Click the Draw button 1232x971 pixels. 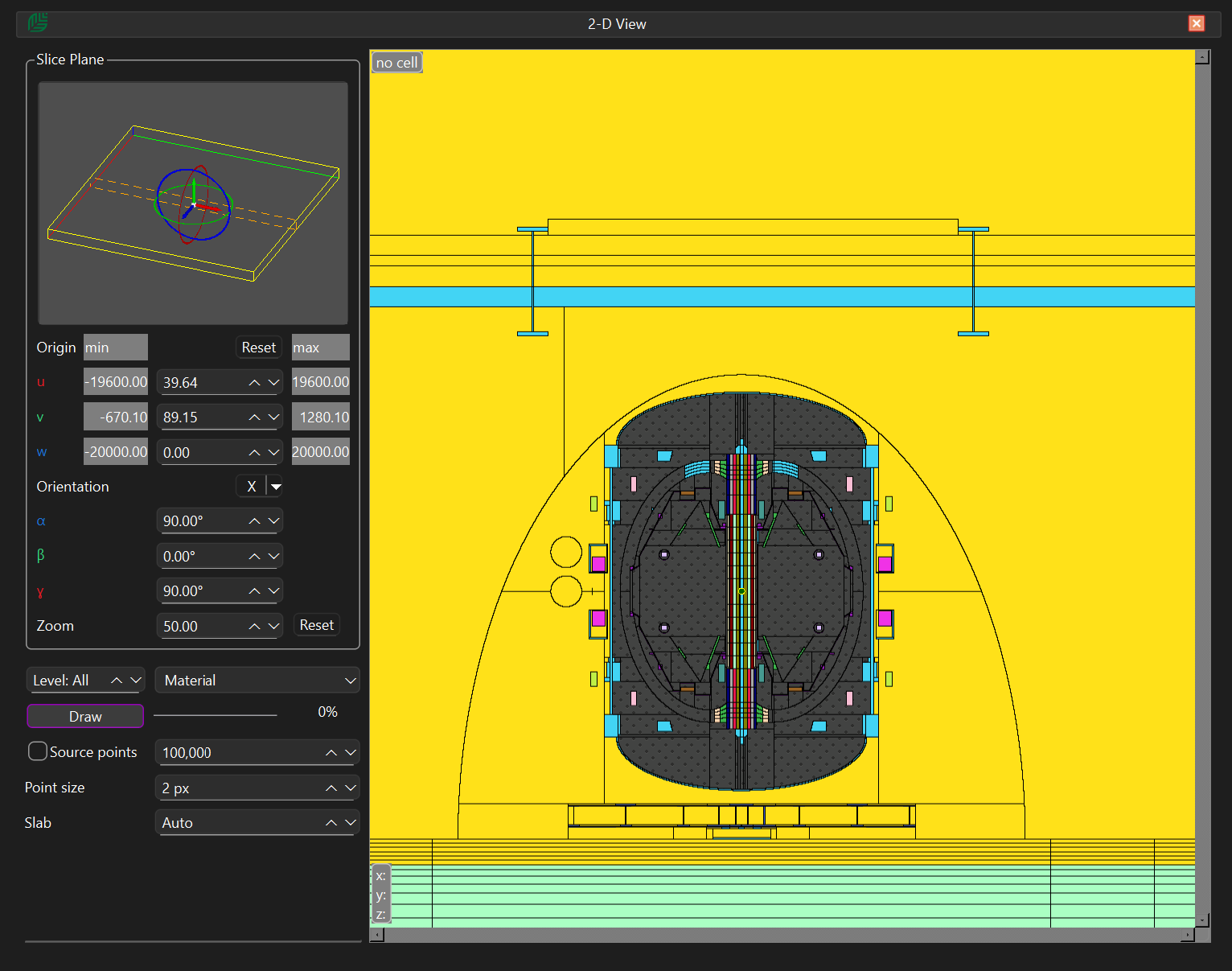(85, 717)
